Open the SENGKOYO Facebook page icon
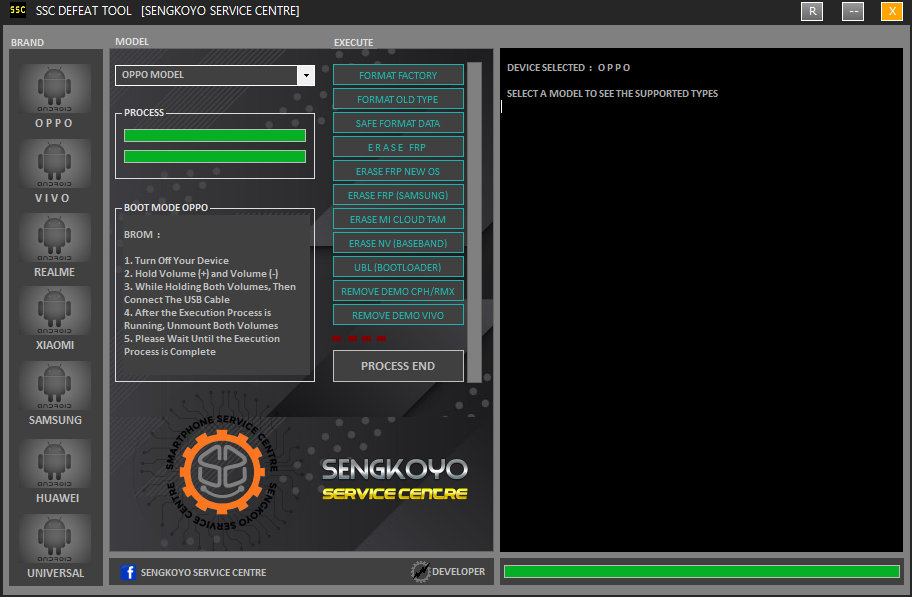Screen dimensions: 912x597 coord(130,572)
